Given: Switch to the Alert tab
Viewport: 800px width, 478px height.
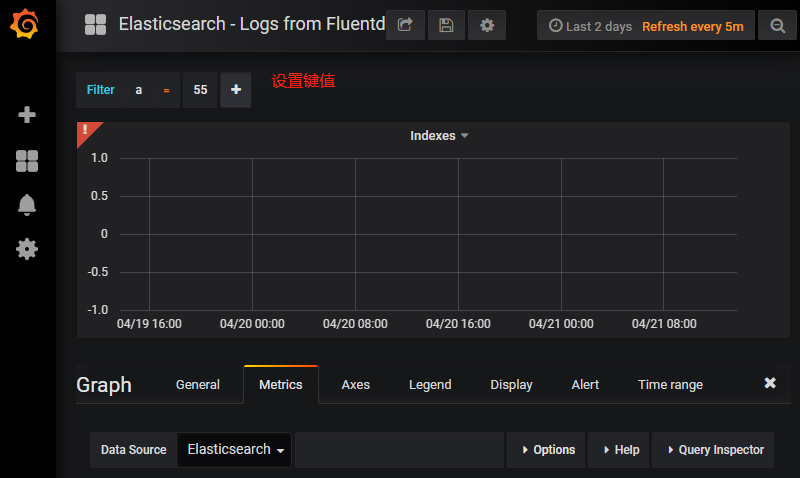Looking at the screenshot, I should pyautogui.click(x=585, y=385).
